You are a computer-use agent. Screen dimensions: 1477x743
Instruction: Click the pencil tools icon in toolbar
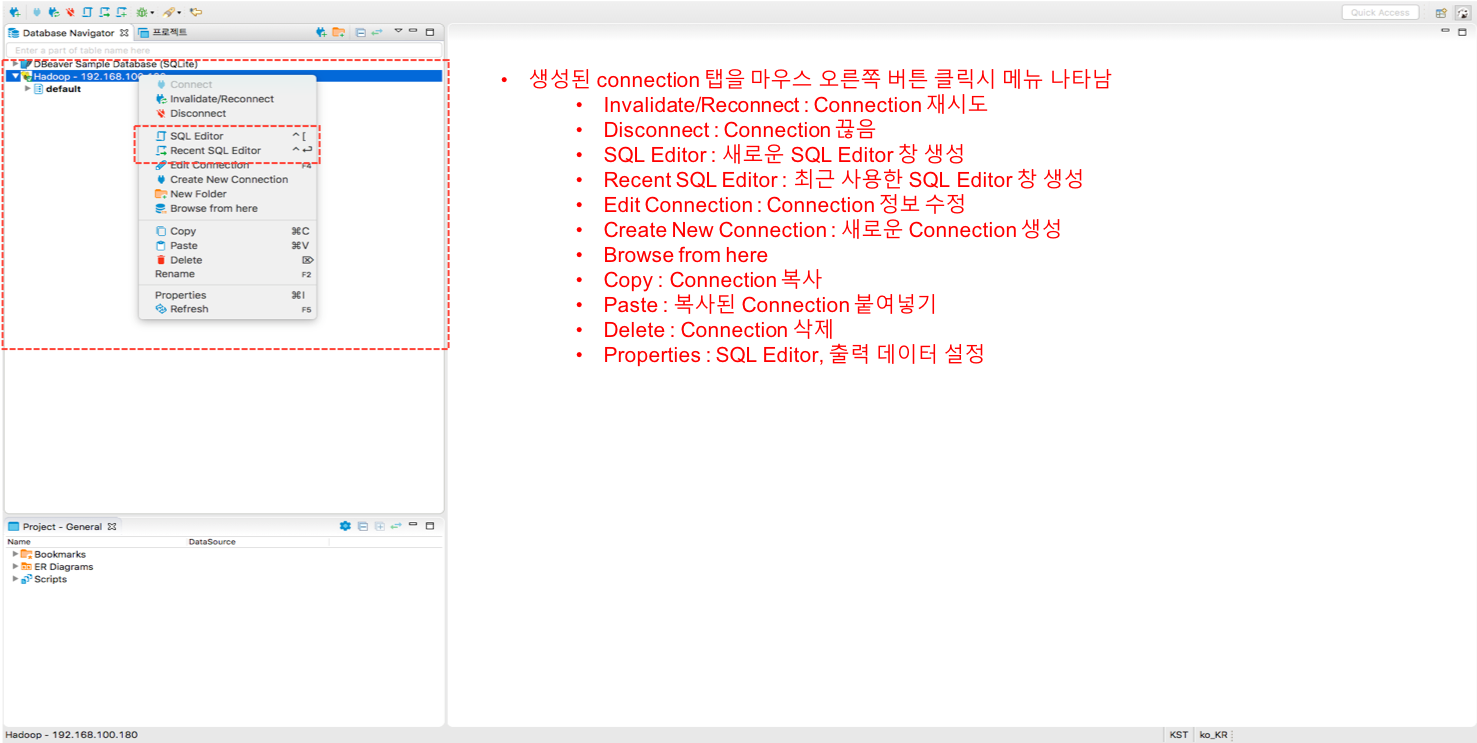(168, 12)
